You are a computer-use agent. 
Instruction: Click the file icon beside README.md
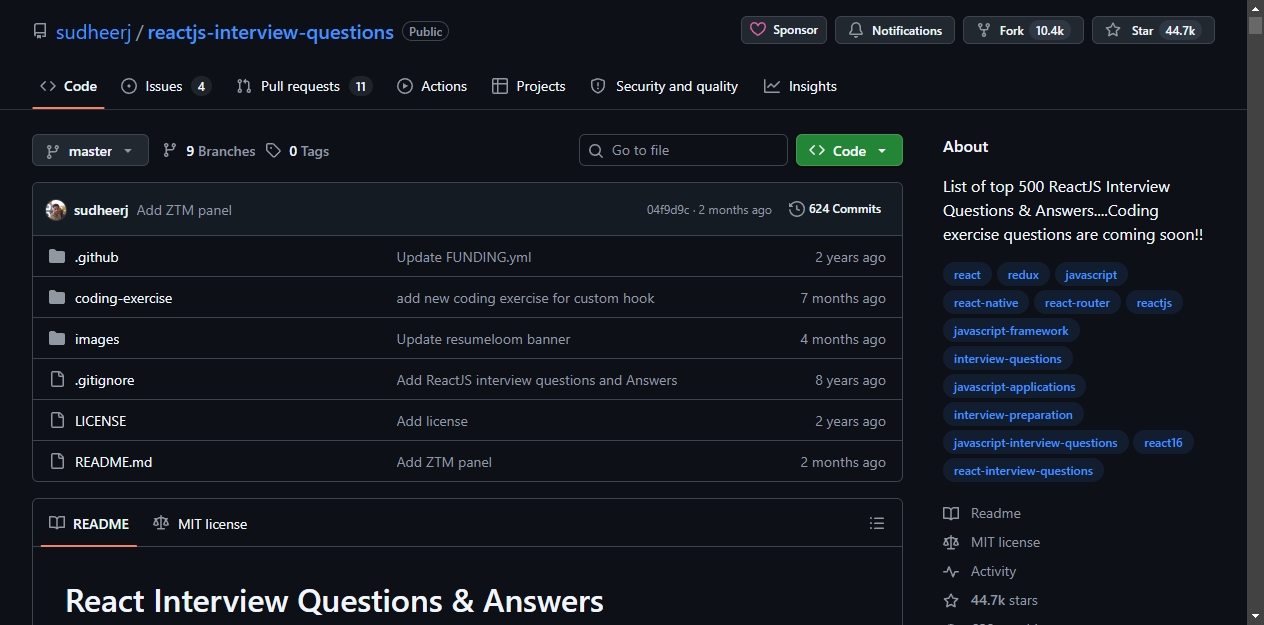click(x=57, y=462)
